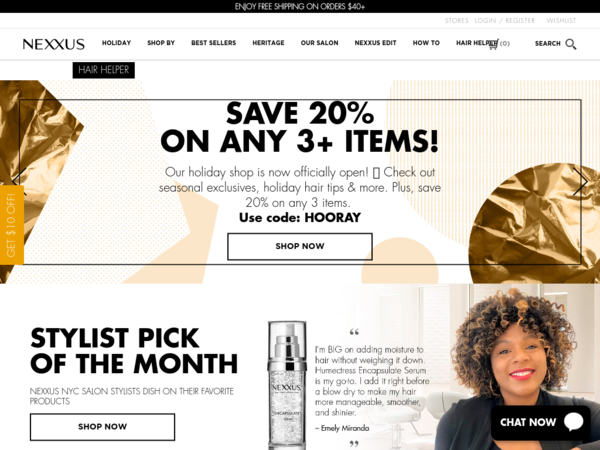Open the How To menu

426,43
